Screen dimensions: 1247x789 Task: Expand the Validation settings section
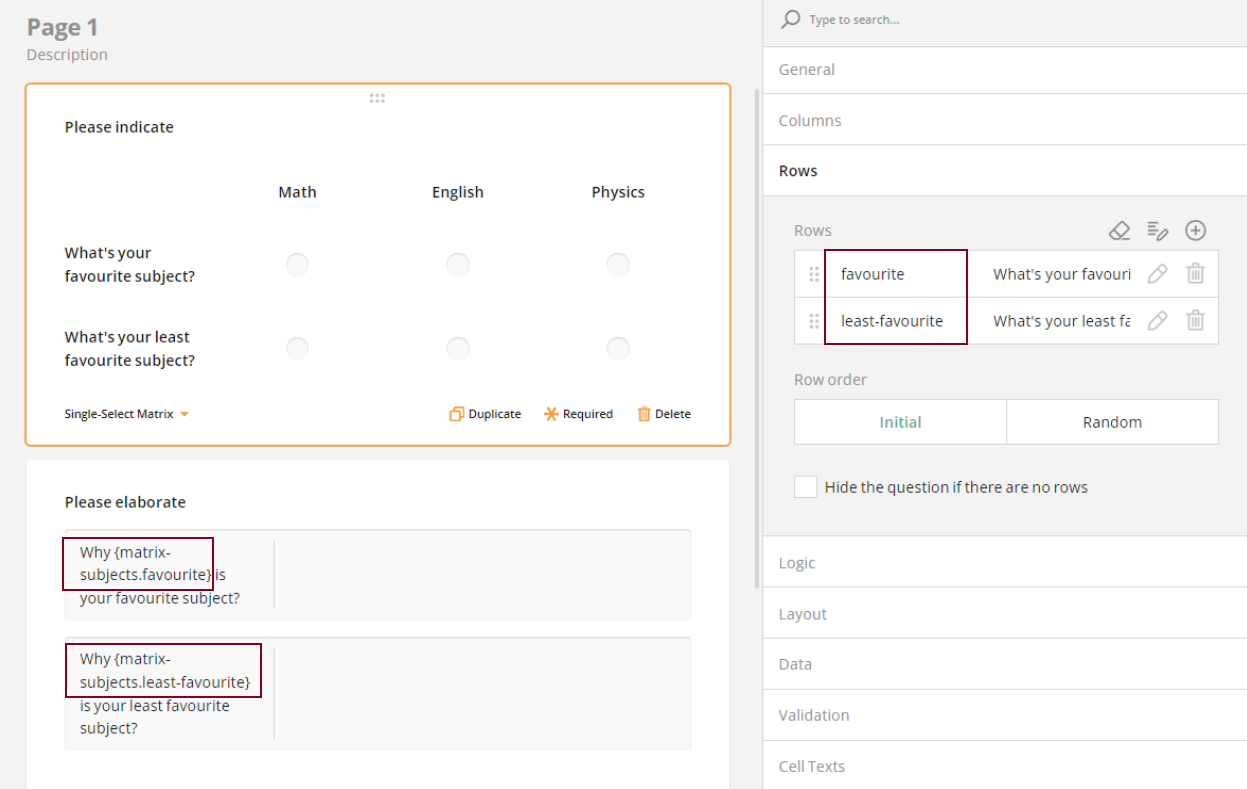click(x=814, y=715)
